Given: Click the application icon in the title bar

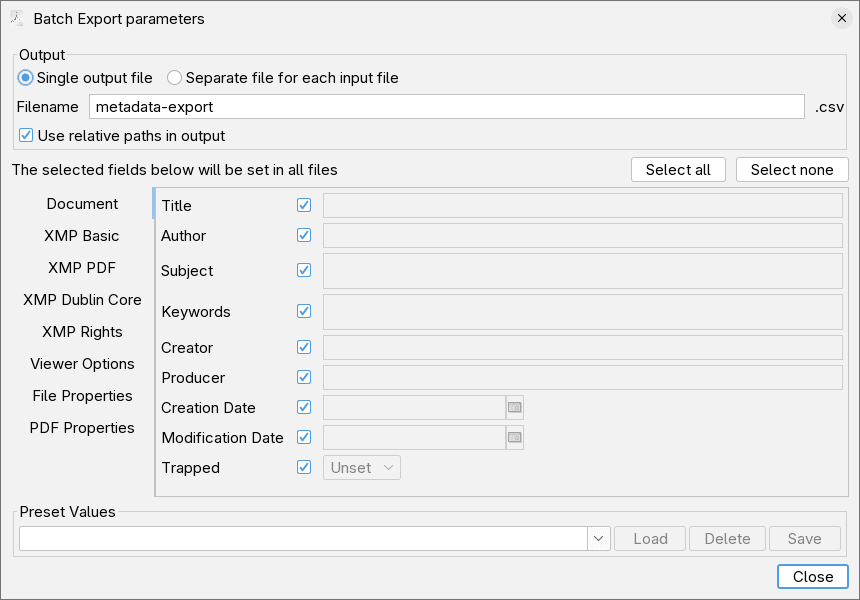Looking at the screenshot, I should [18, 18].
